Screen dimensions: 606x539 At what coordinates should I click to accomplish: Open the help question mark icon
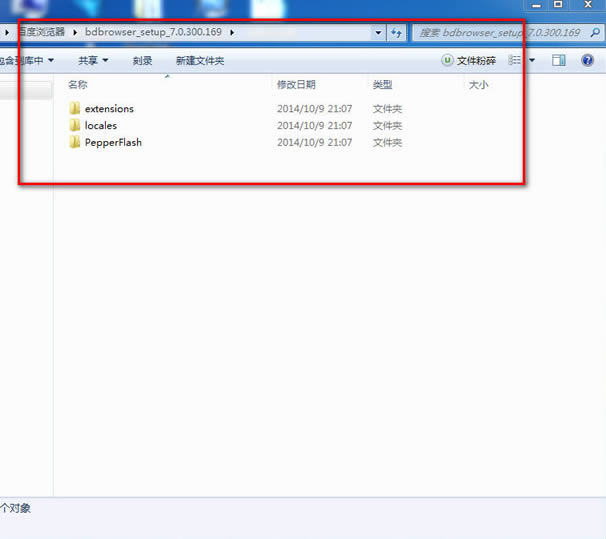coord(587,60)
